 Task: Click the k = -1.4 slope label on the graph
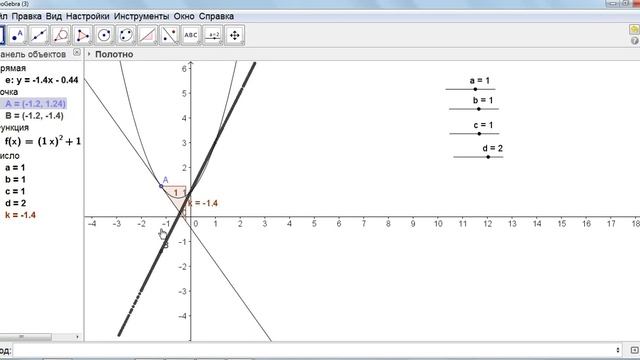pyautogui.click(x=203, y=203)
